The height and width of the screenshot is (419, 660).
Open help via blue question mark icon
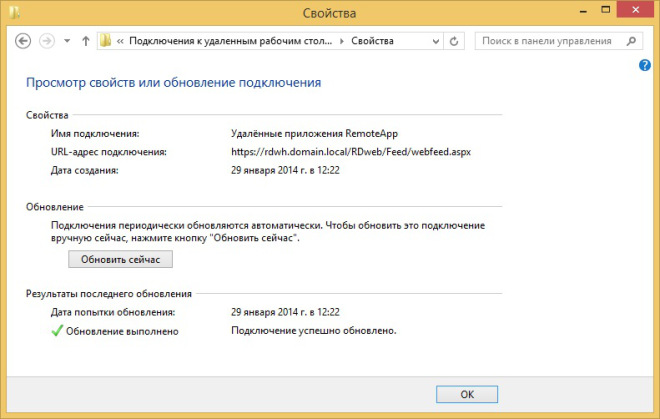click(645, 66)
